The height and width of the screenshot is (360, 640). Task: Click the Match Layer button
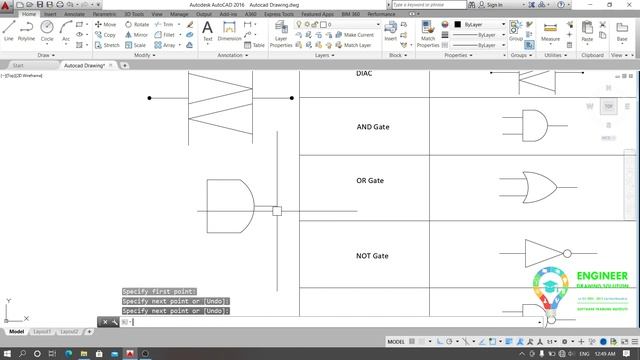[353, 45]
